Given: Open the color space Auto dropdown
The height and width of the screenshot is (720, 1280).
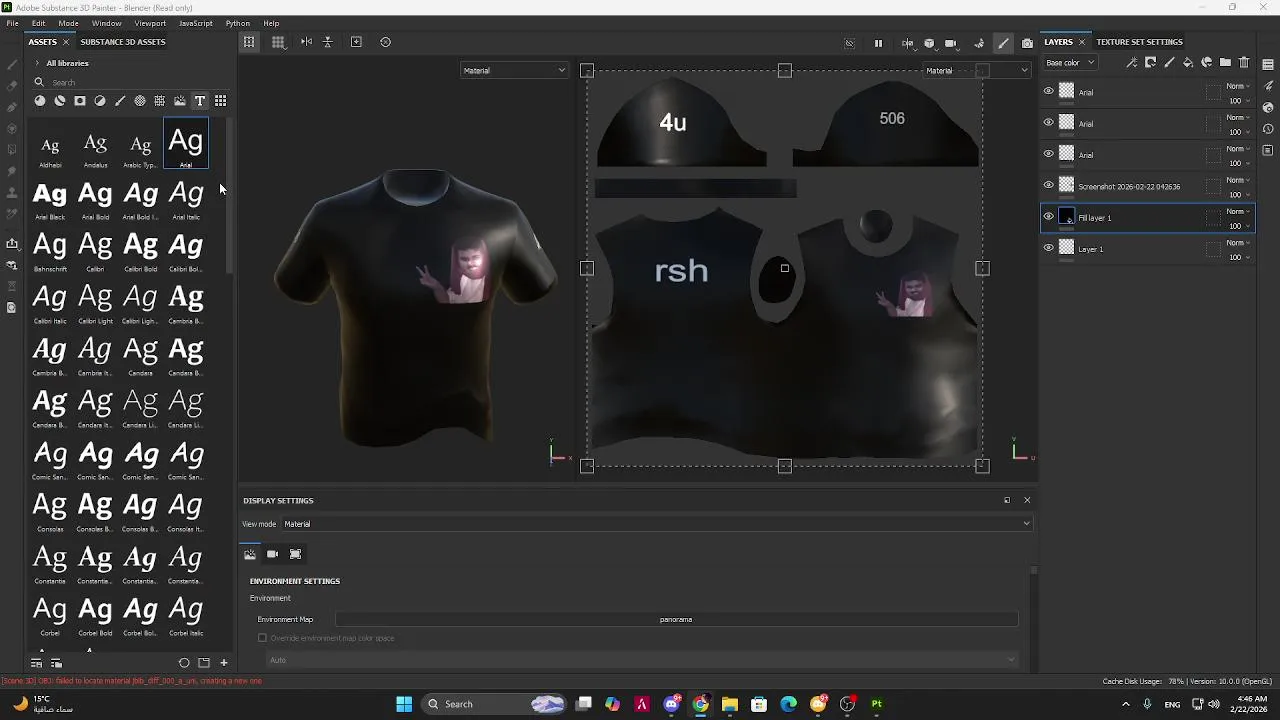Looking at the screenshot, I should [x=641, y=660].
